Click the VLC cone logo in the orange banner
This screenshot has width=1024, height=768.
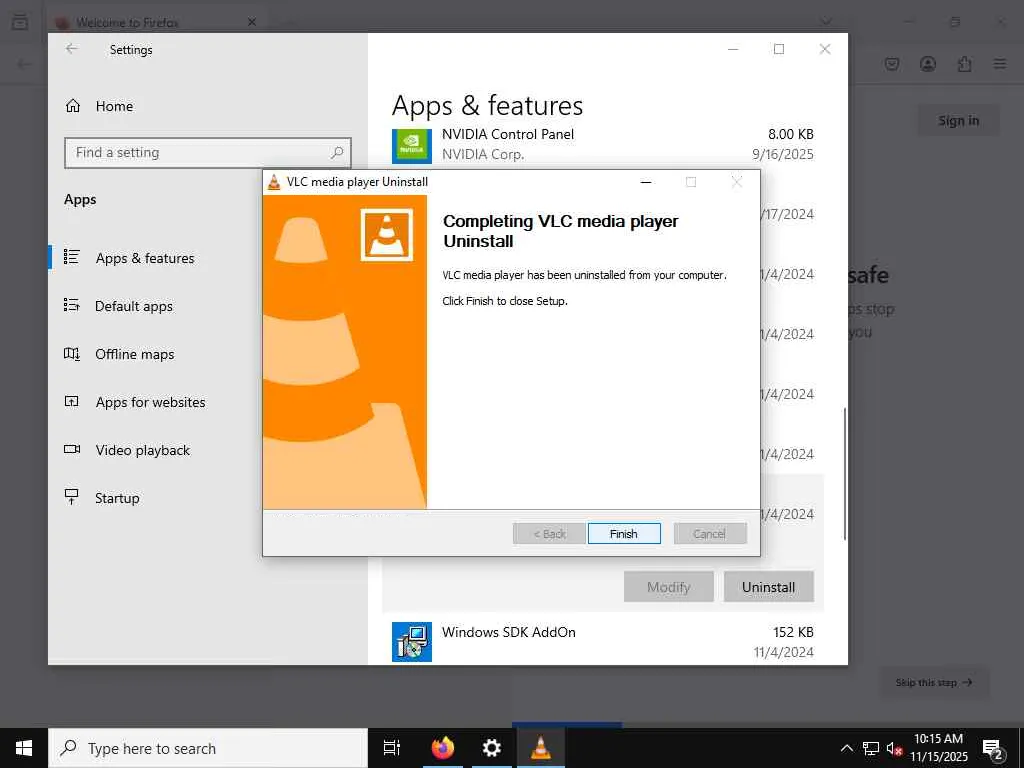coord(387,234)
